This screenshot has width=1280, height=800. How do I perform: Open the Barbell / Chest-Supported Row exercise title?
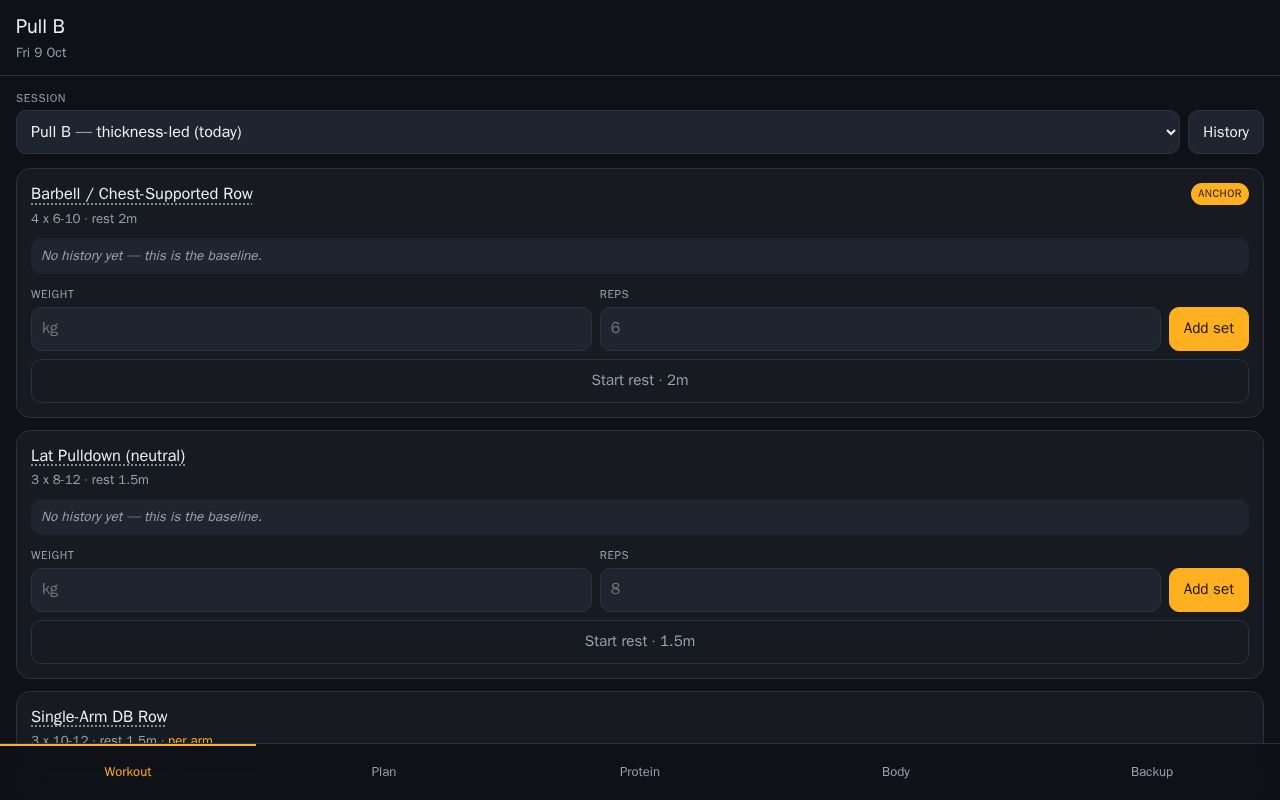[142, 194]
